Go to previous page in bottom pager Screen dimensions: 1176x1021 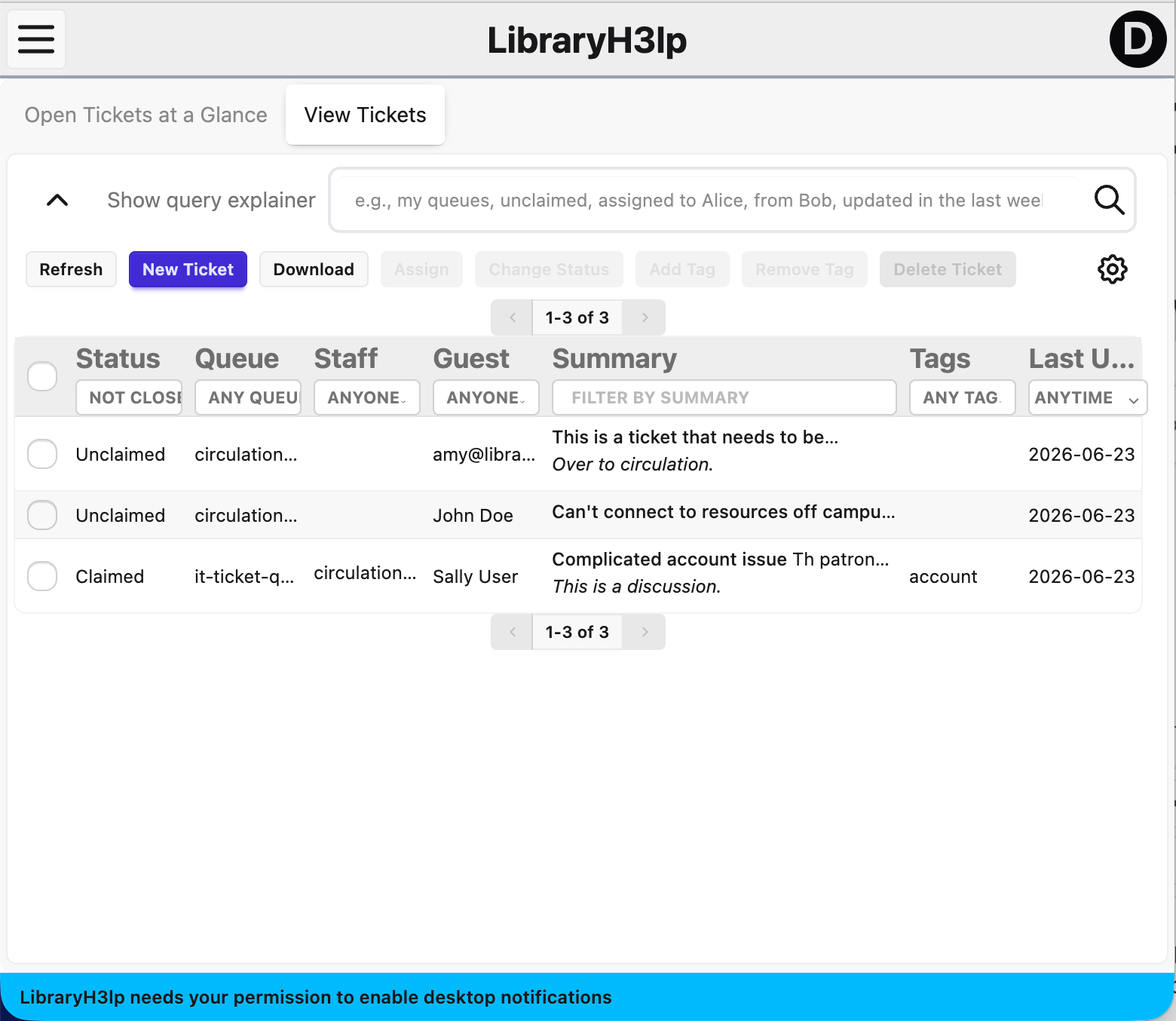tap(512, 632)
